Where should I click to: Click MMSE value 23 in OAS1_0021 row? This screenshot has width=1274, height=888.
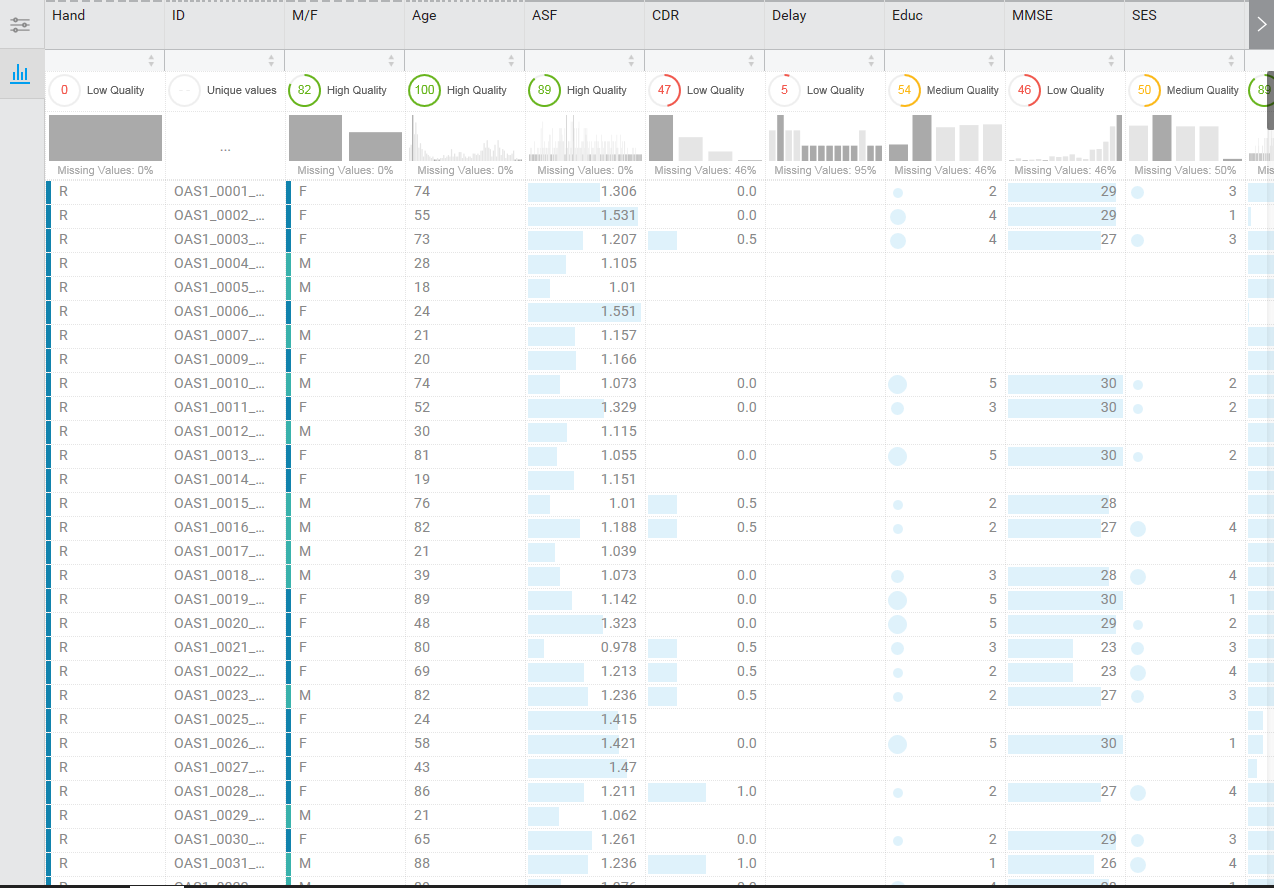1108,647
